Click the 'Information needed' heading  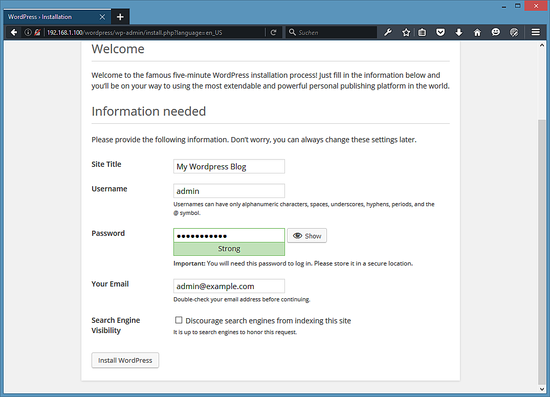pos(149,111)
